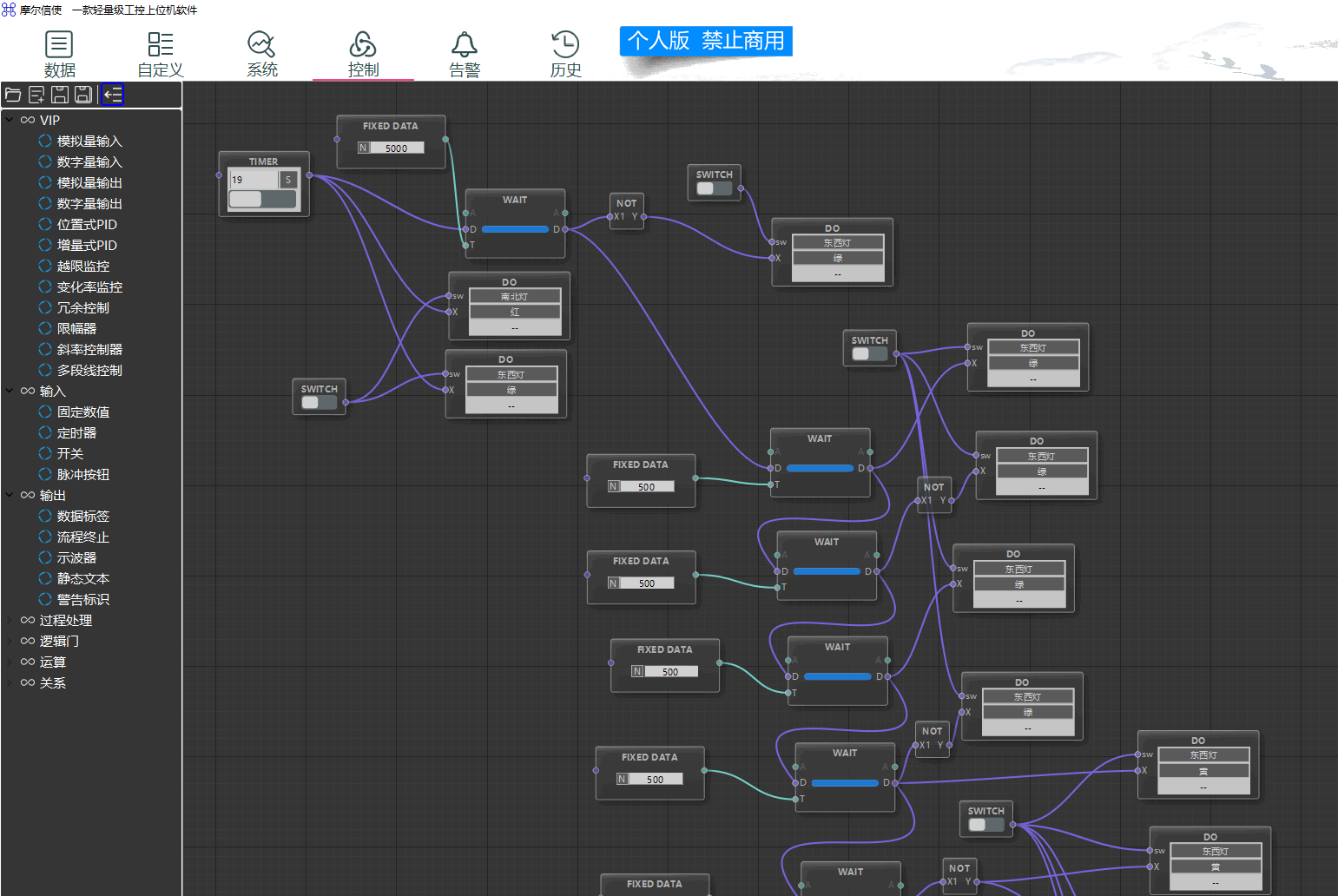
Task: Switch to the 系统 (System) tab
Action: (261, 54)
